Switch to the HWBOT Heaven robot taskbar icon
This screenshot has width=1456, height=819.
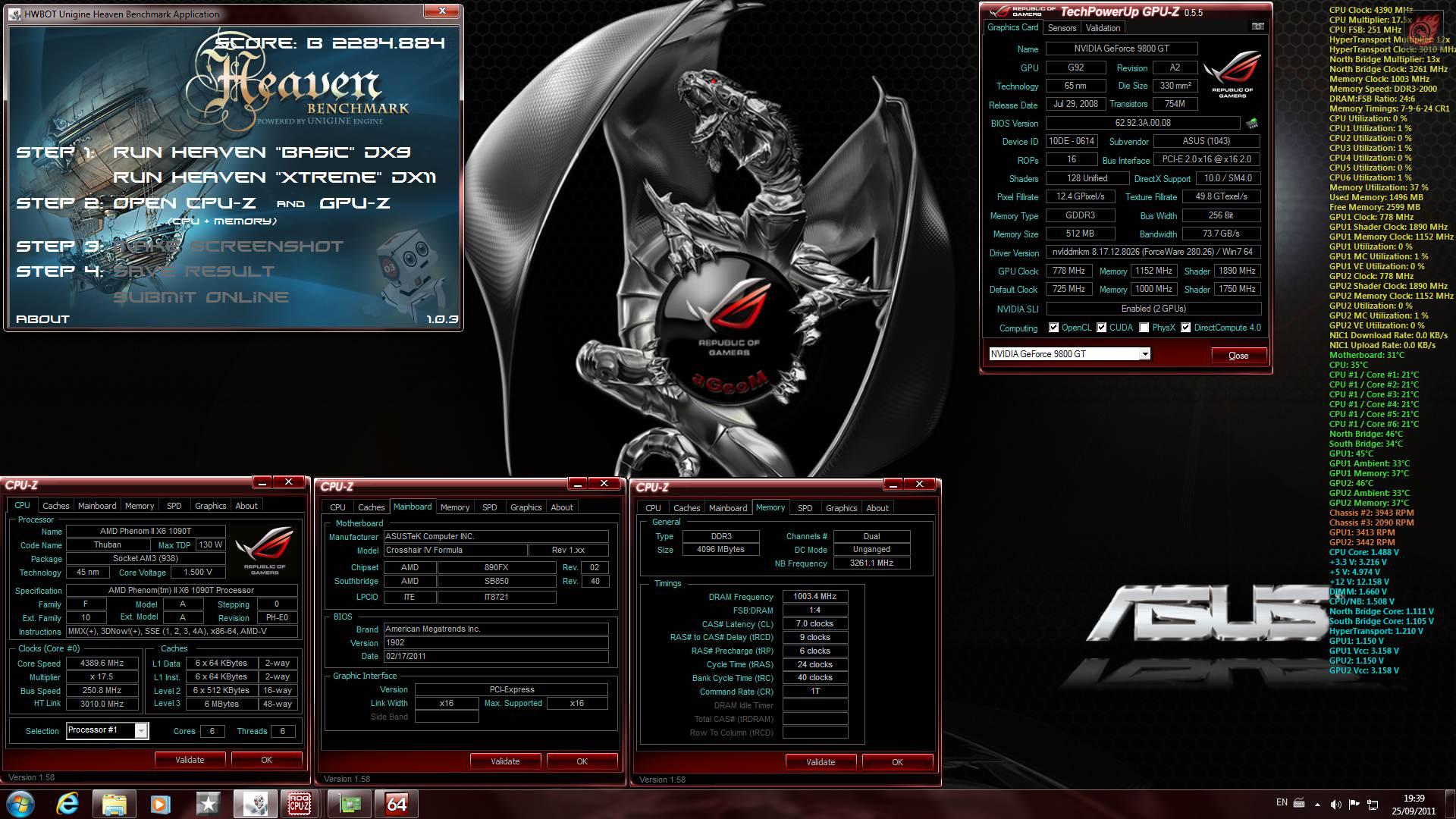tap(255, 804)
